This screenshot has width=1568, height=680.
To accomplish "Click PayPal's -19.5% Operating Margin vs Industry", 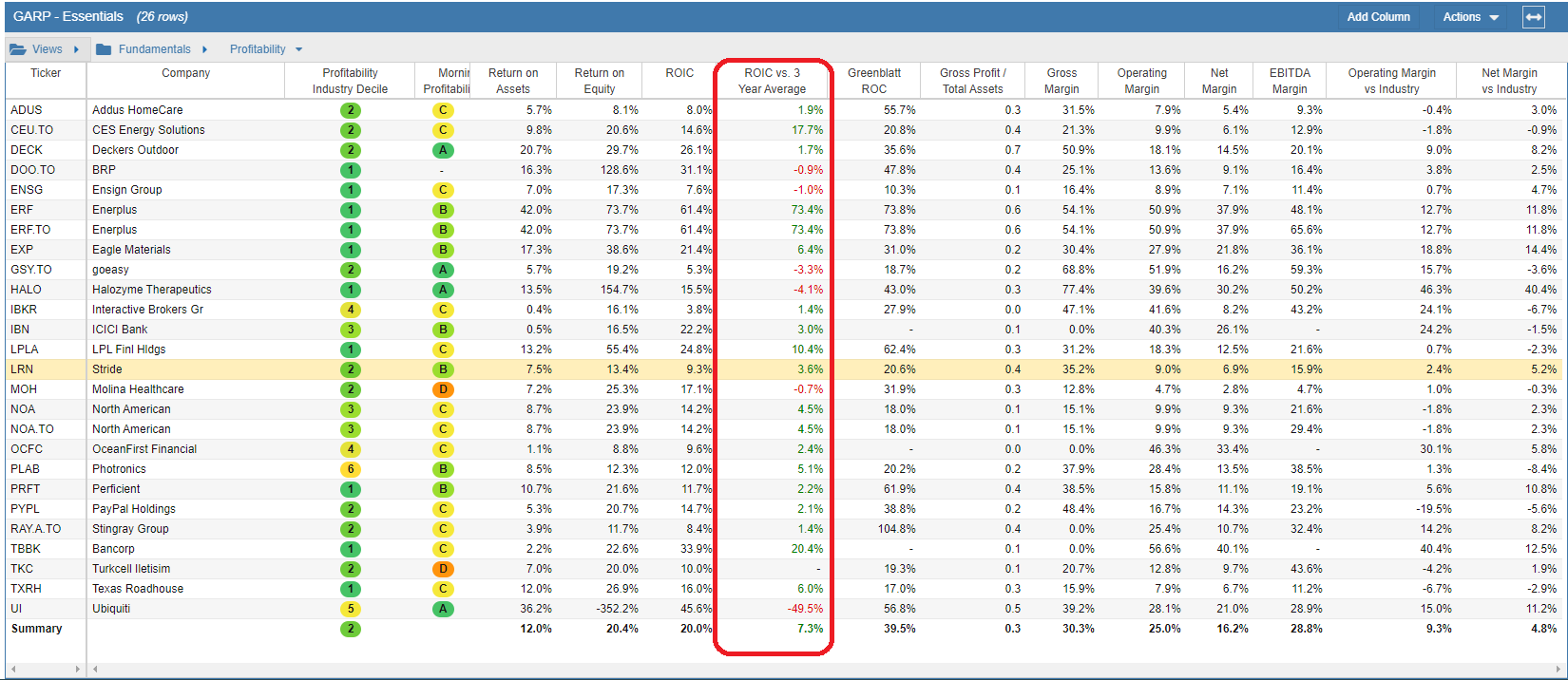I will 1434,509.
